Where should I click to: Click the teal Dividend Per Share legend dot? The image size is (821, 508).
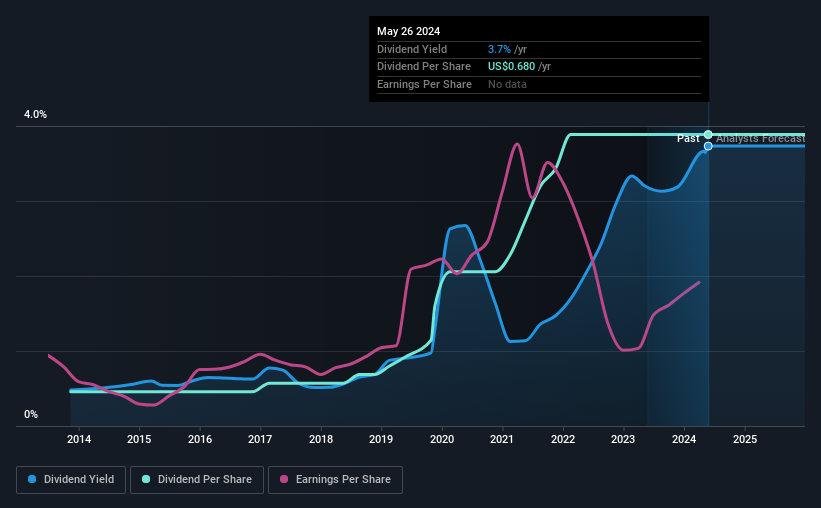click(146, 479)
